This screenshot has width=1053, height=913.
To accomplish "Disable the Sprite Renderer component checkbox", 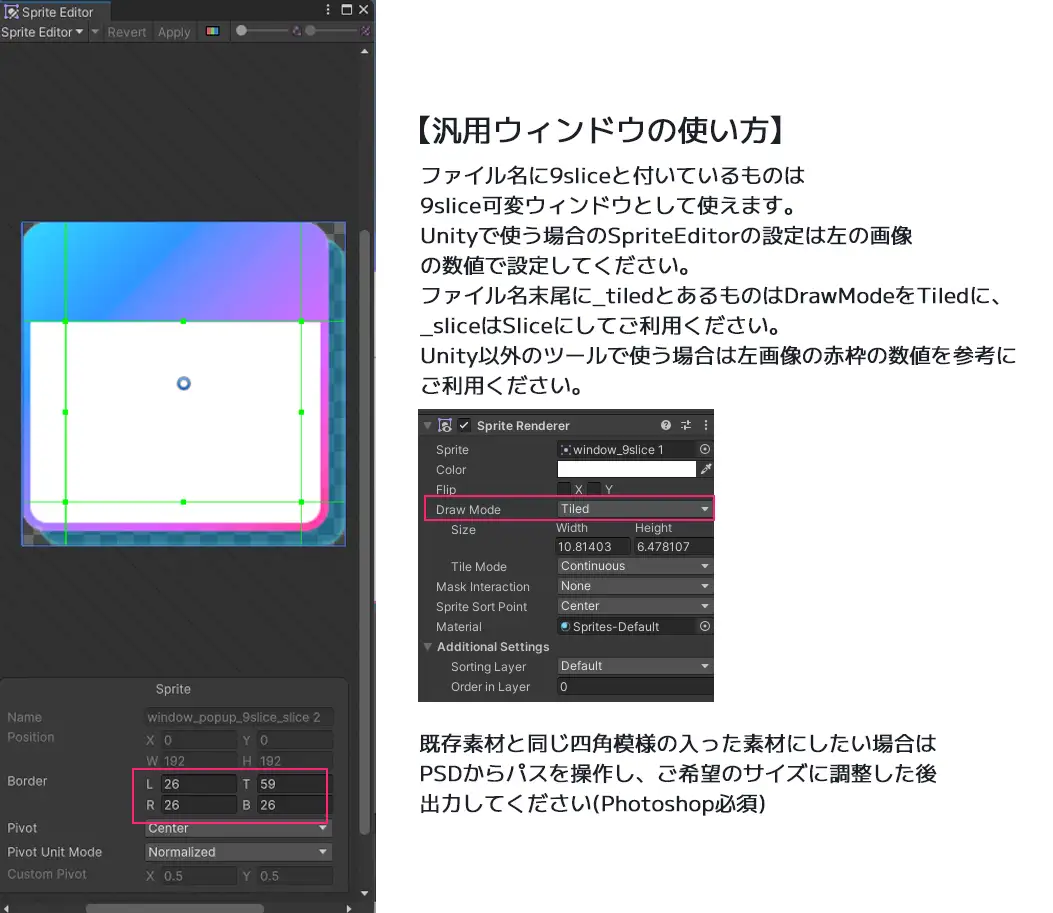I will (463, 425).
